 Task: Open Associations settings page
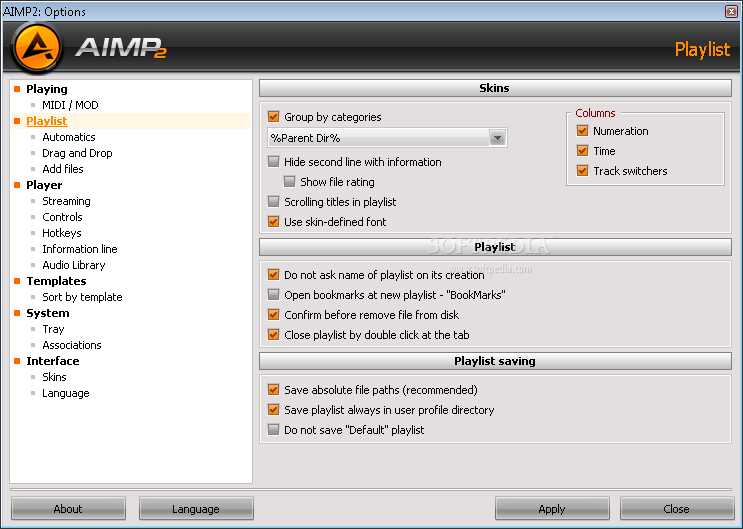[x=72, y=345]
